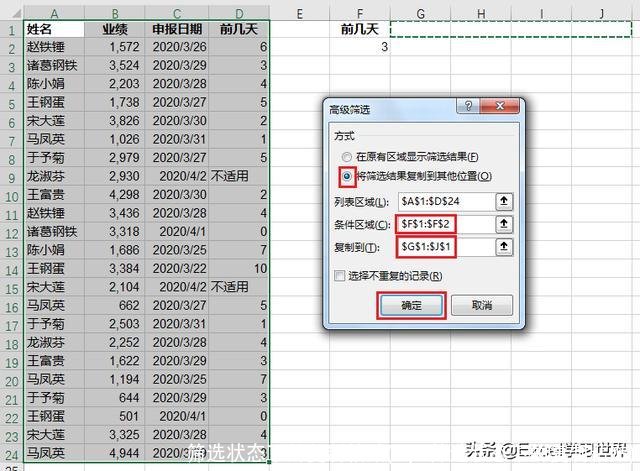Click cell B10 value 4,298
Image resolution: width=640 pixels, height=471 pixels.
tap(115, 195)
